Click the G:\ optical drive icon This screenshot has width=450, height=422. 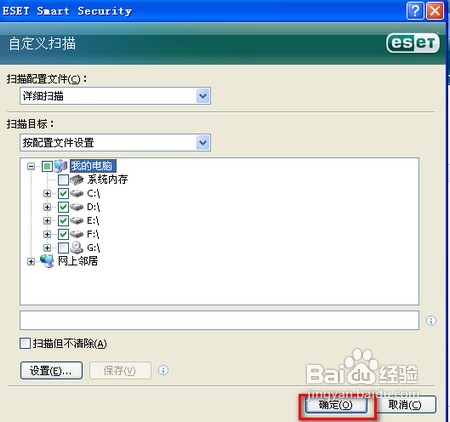[x=77, y=247]
